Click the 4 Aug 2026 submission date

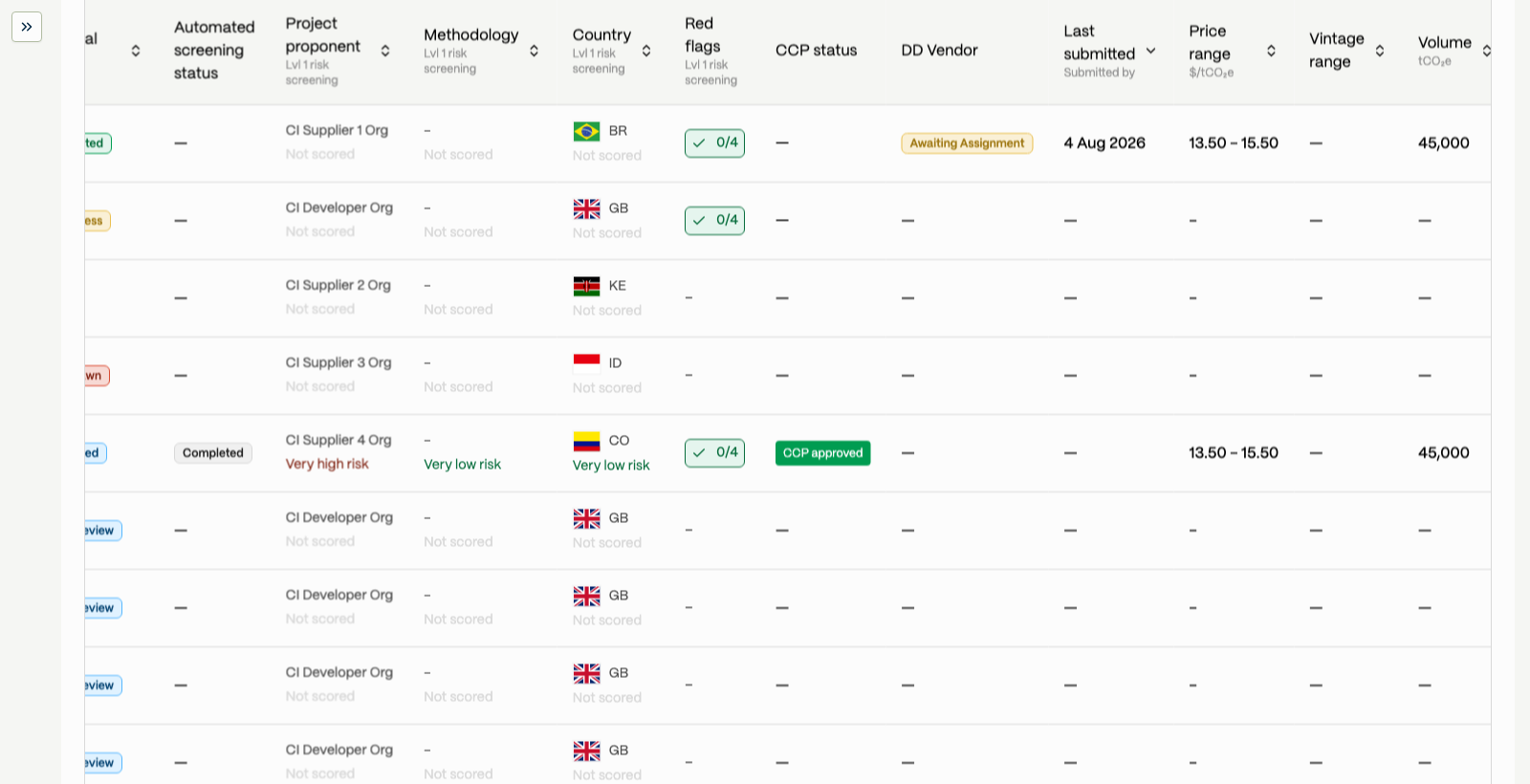(1104, 143)
